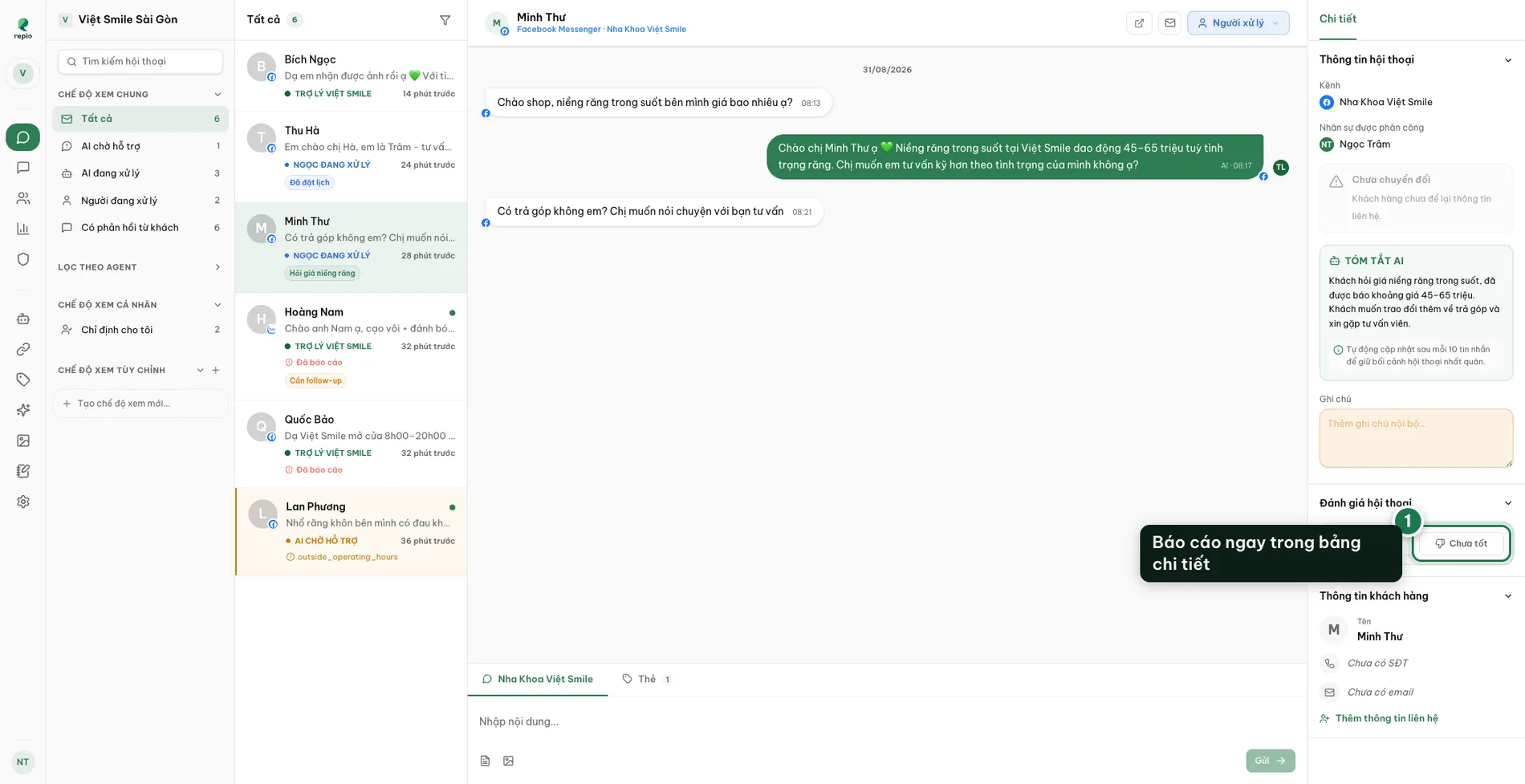This screenshot has width=1525, height=784.
Task: Expand the Lọc theo agent section
Action: pyautogui.click(x=218, y=267)
